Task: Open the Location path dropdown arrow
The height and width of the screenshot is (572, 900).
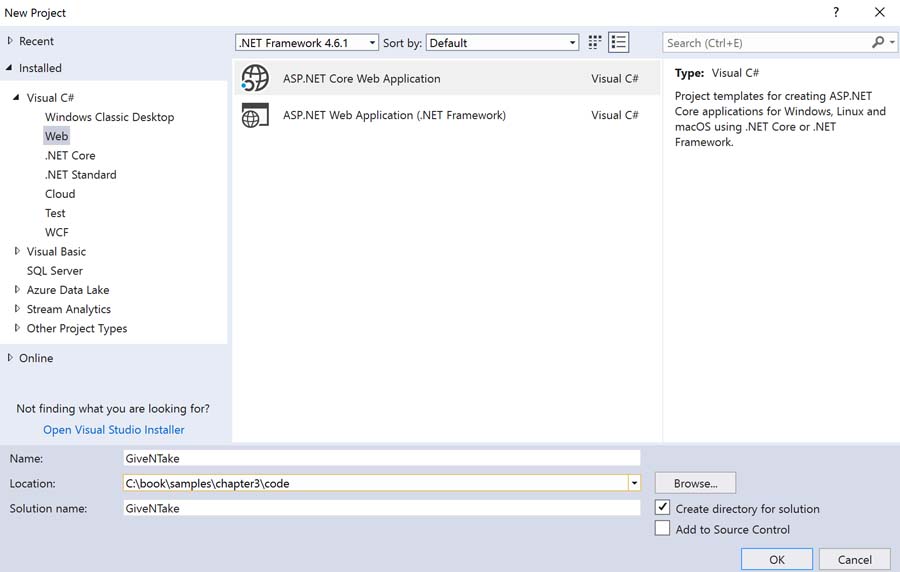Action: click(x=634, y=483)
